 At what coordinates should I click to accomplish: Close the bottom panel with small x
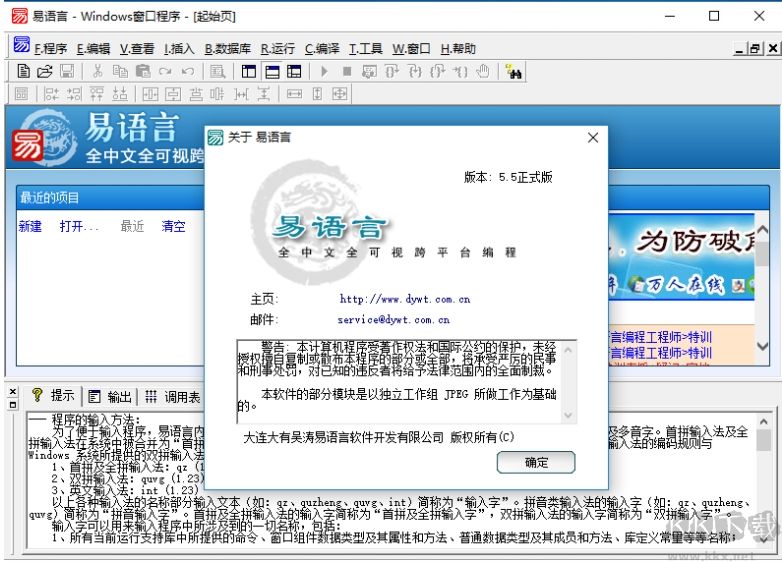[13, 391]
